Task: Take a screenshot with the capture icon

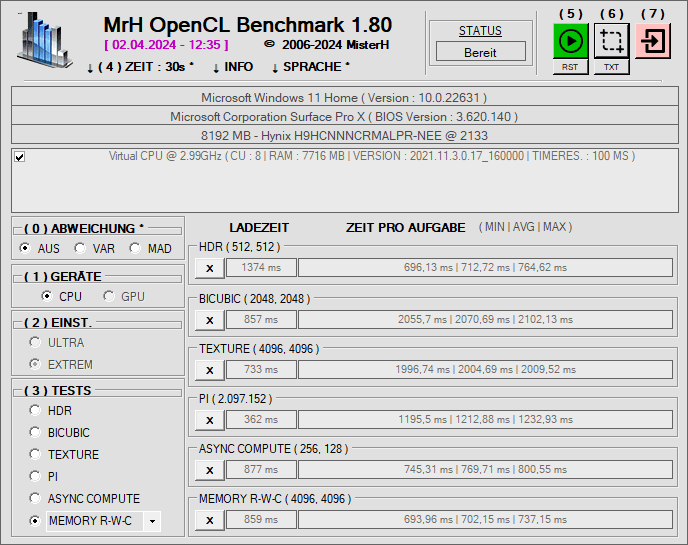Action: (612, 41)
